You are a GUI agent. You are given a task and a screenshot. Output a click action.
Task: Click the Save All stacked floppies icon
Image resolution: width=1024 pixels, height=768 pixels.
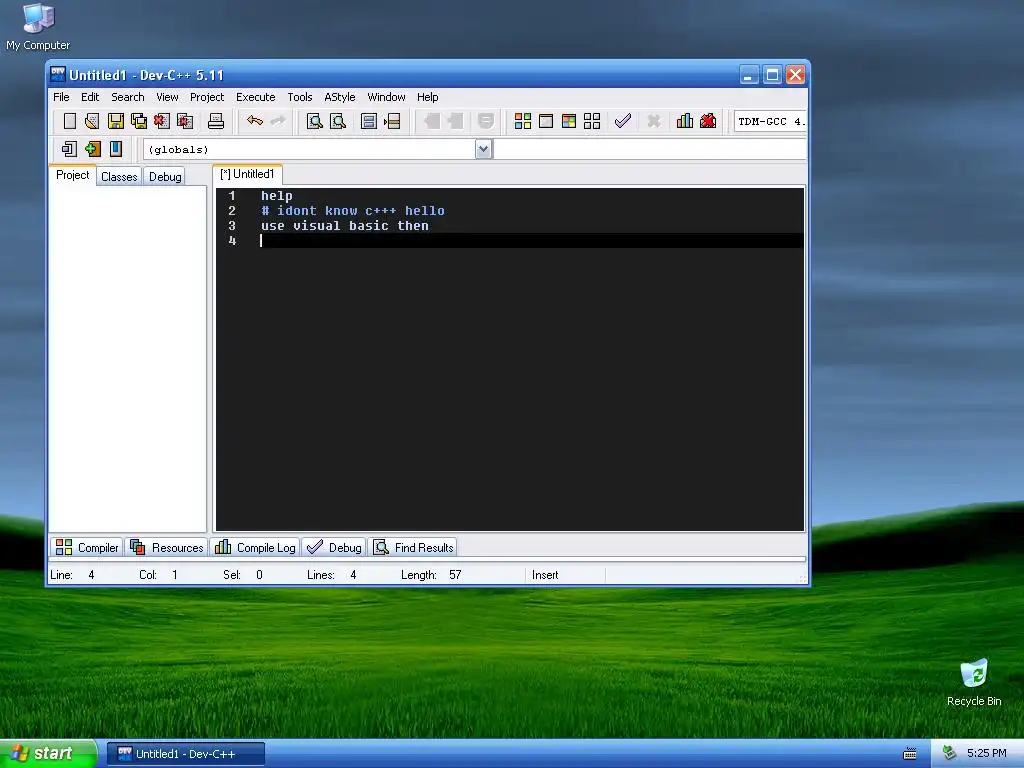point(138,121)
